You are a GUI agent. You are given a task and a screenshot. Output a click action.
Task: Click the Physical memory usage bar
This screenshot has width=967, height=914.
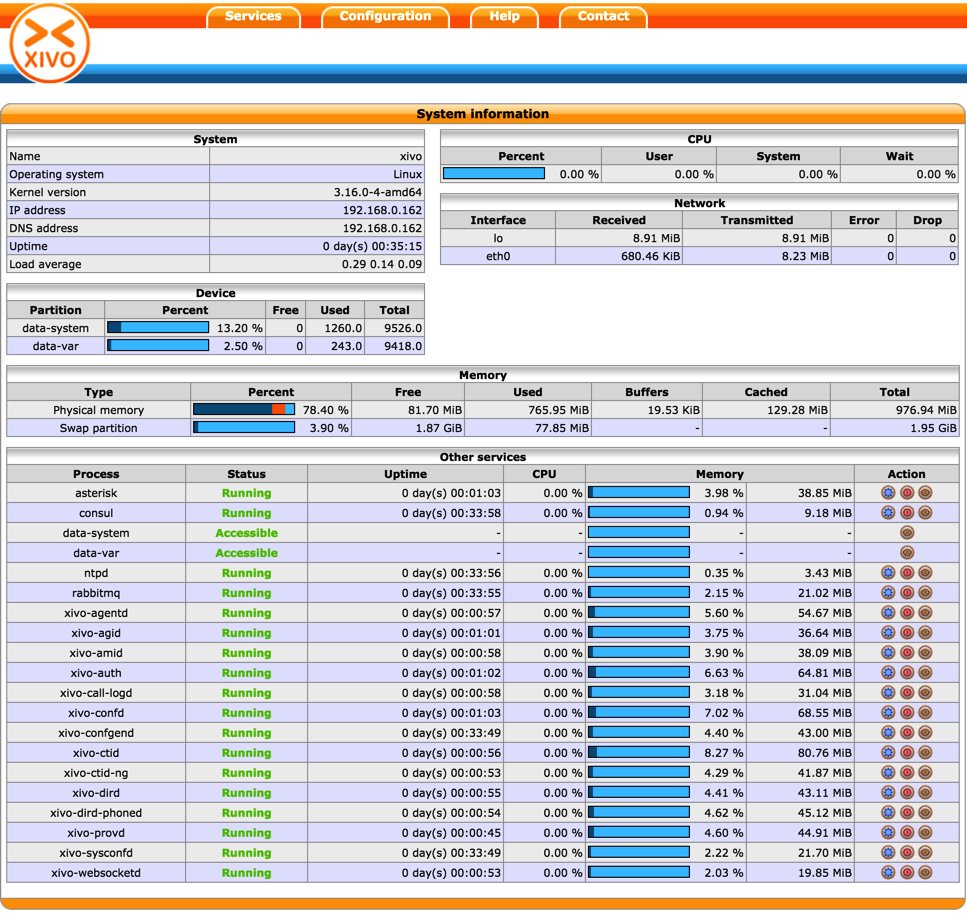pos(244,409)
